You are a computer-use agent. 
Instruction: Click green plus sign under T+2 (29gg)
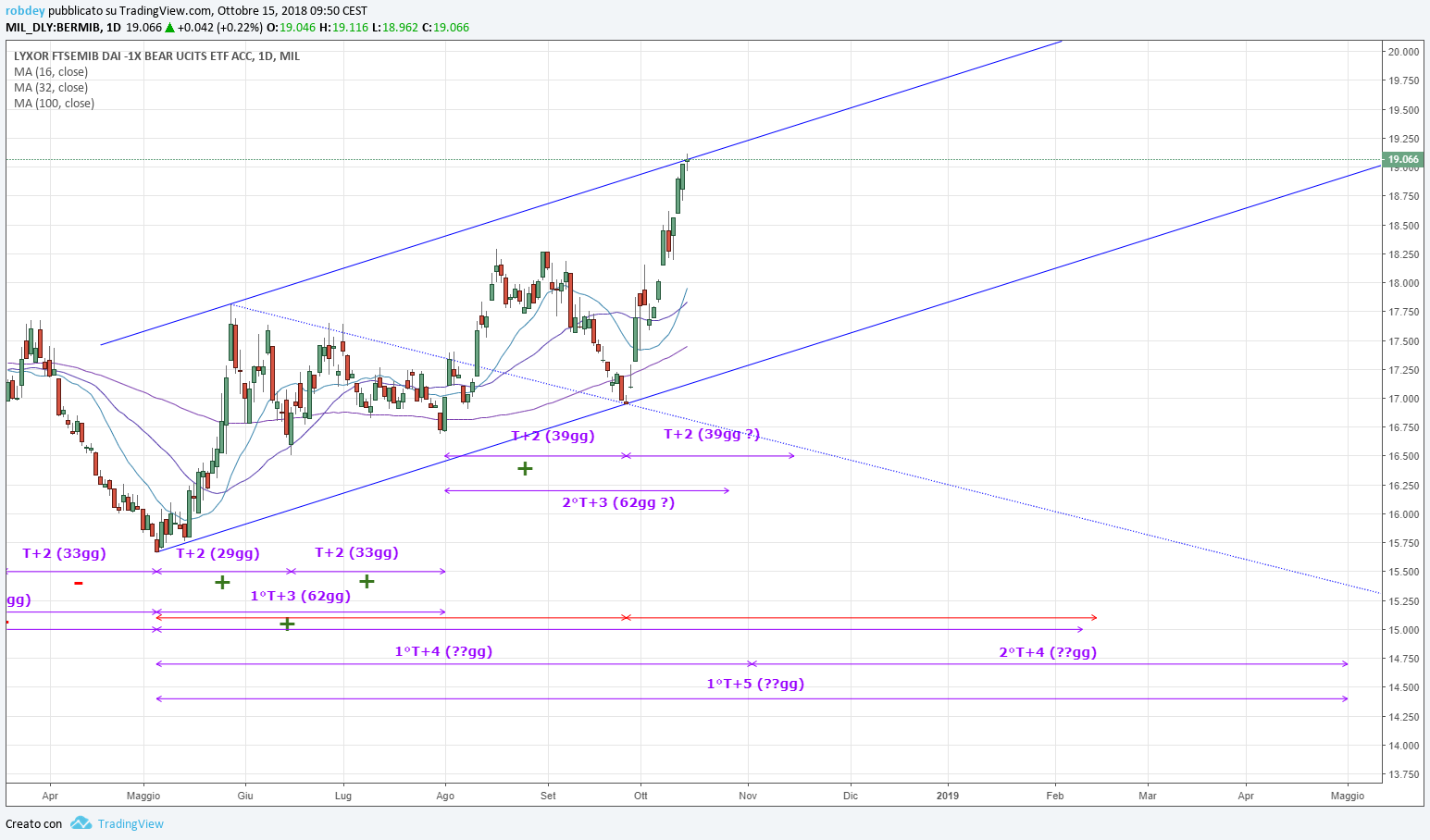(x=222, y=582)
